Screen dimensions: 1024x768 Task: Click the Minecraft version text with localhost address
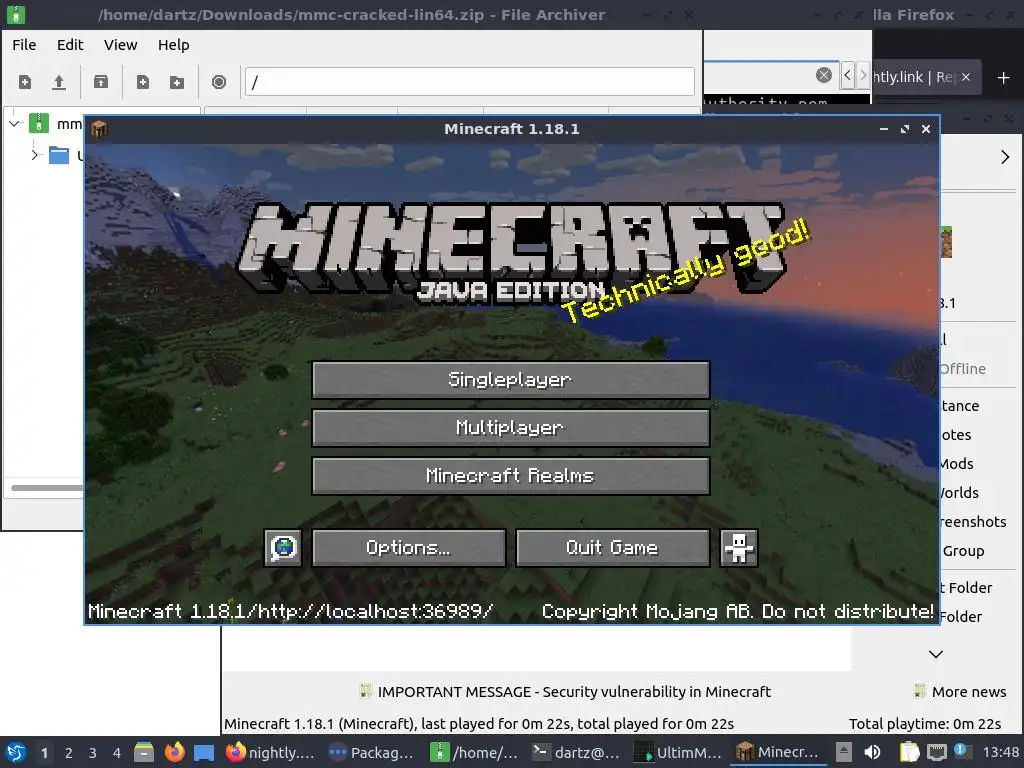tap(290, 611)
